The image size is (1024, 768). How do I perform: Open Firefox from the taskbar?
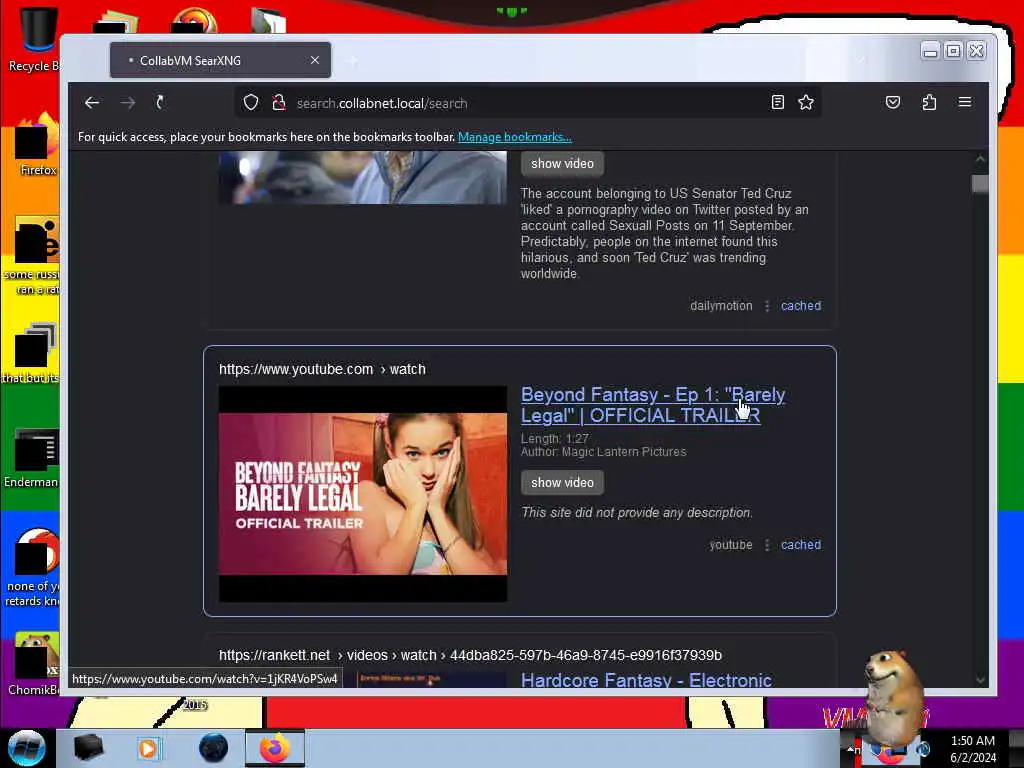275,748
